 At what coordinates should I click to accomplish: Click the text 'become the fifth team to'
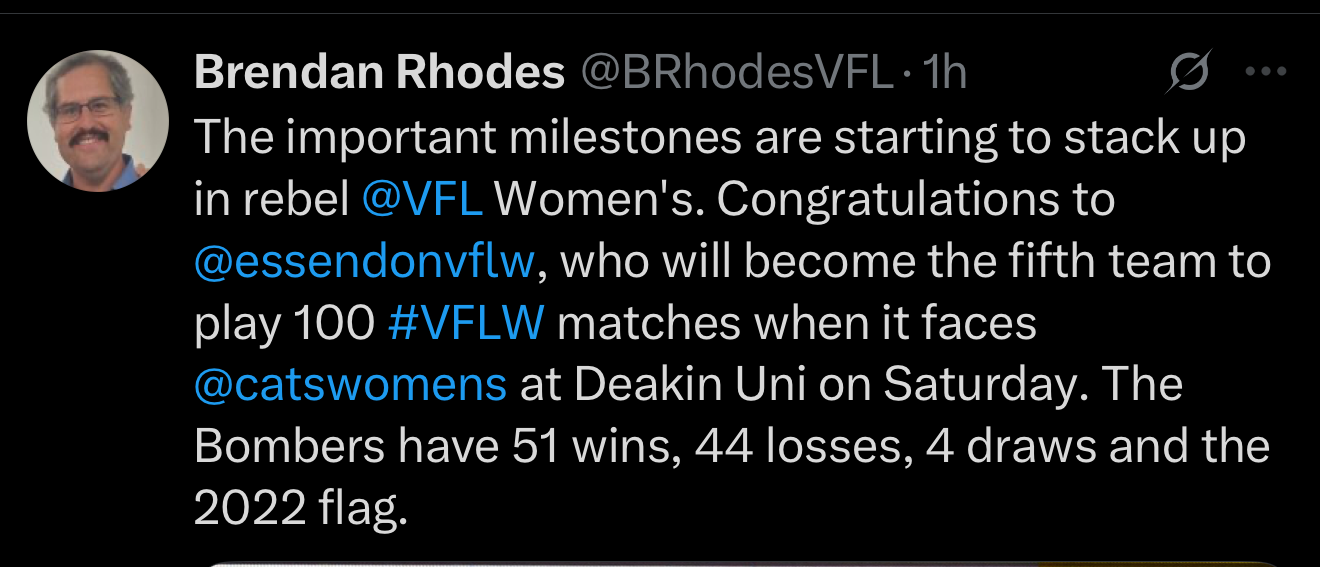coord(1018,262)
